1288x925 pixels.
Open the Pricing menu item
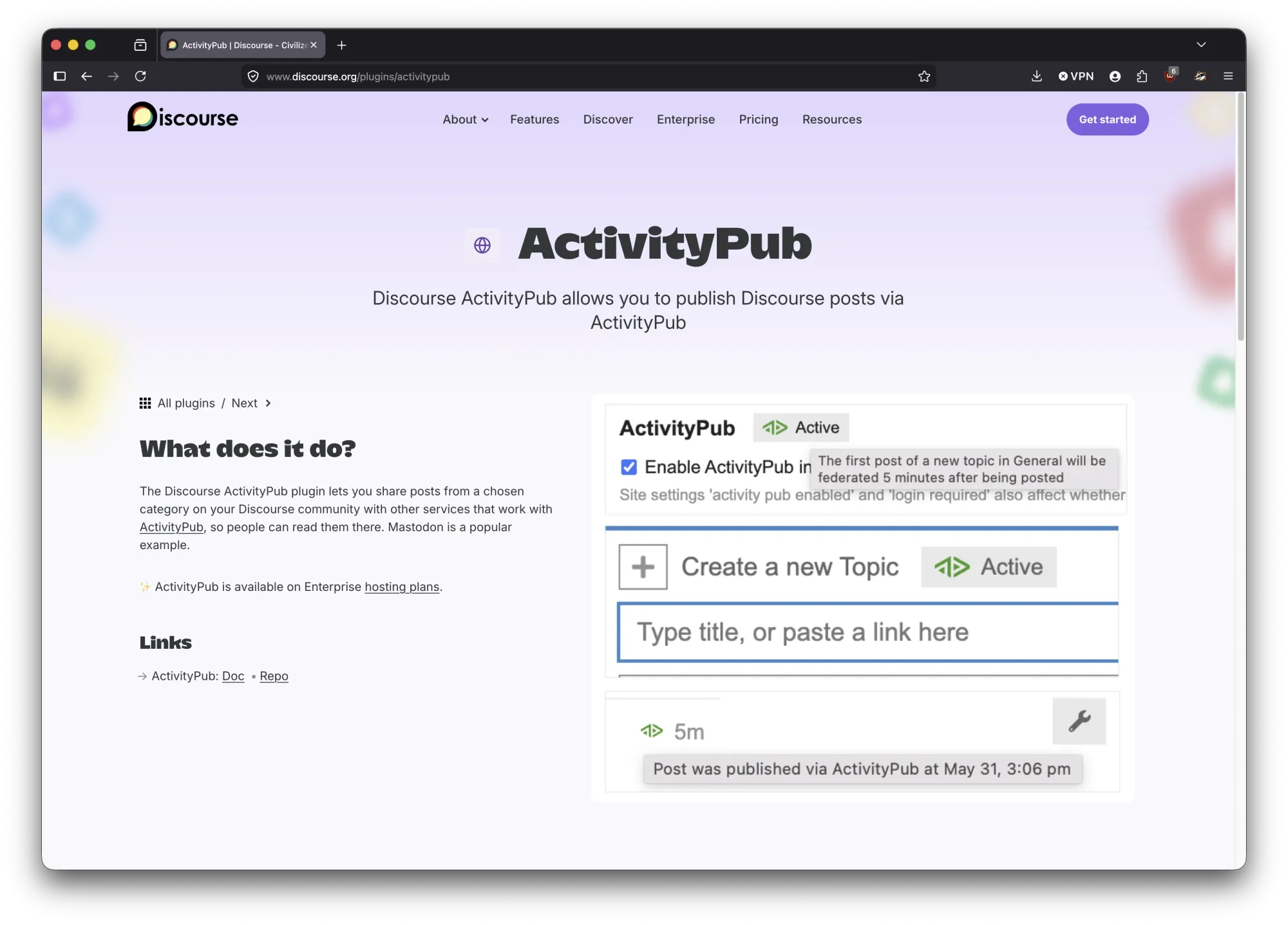coord(759,119)
